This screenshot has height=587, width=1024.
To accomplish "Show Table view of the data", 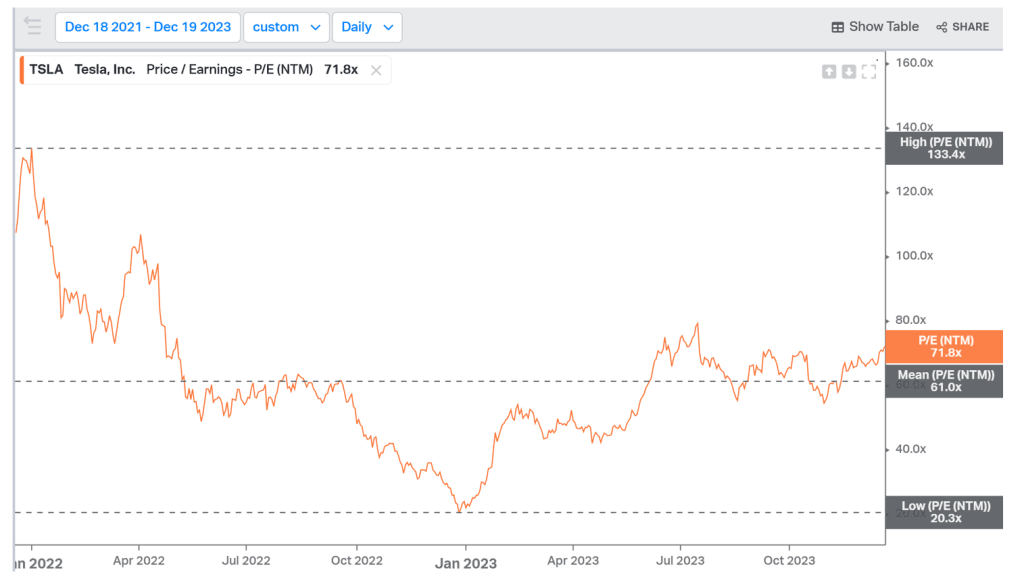I will point(875,27).
